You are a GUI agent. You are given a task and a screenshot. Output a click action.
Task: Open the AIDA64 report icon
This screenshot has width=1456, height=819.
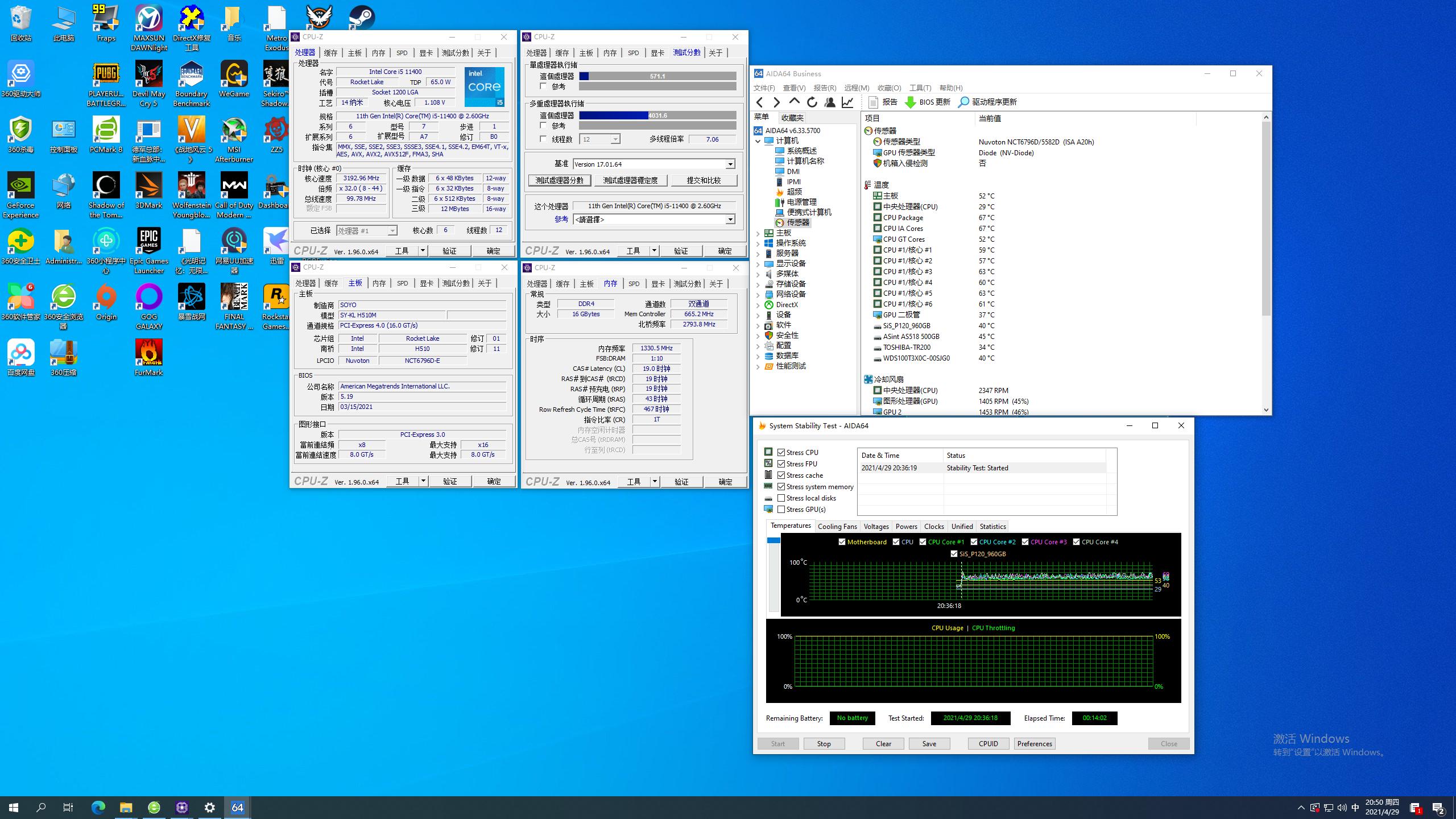(x=874, y=102)
